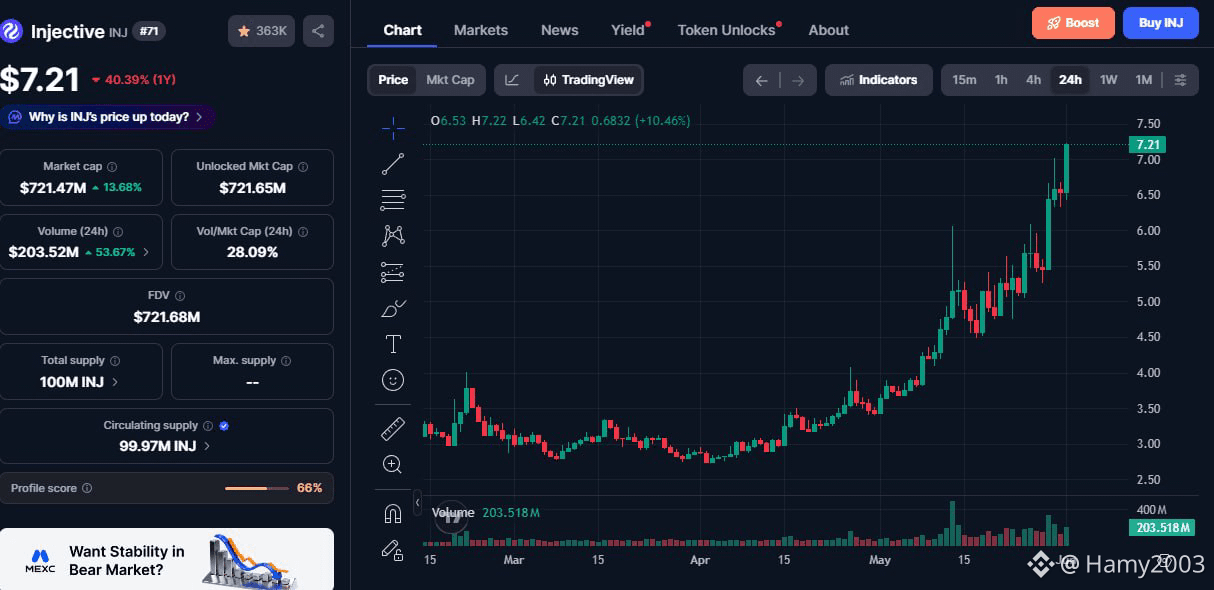Viewport: 1214px width, 590px height.
Task: Click the share icon beside watchlist
Action: pyautogui.click(x=318, y=31)
